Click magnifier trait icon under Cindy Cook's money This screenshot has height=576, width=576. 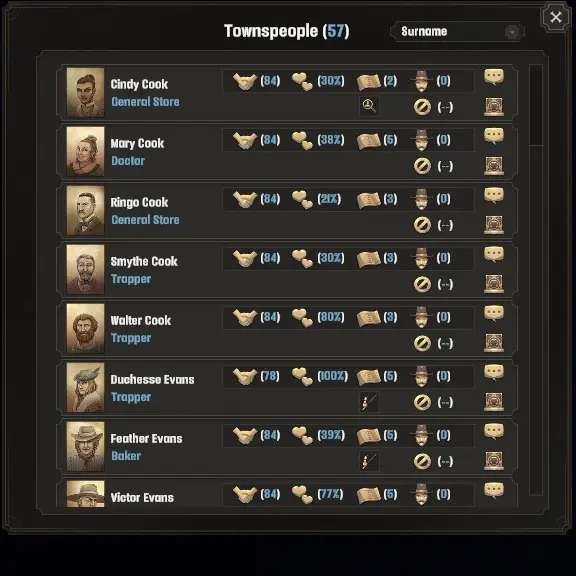[x=369, y=106]
